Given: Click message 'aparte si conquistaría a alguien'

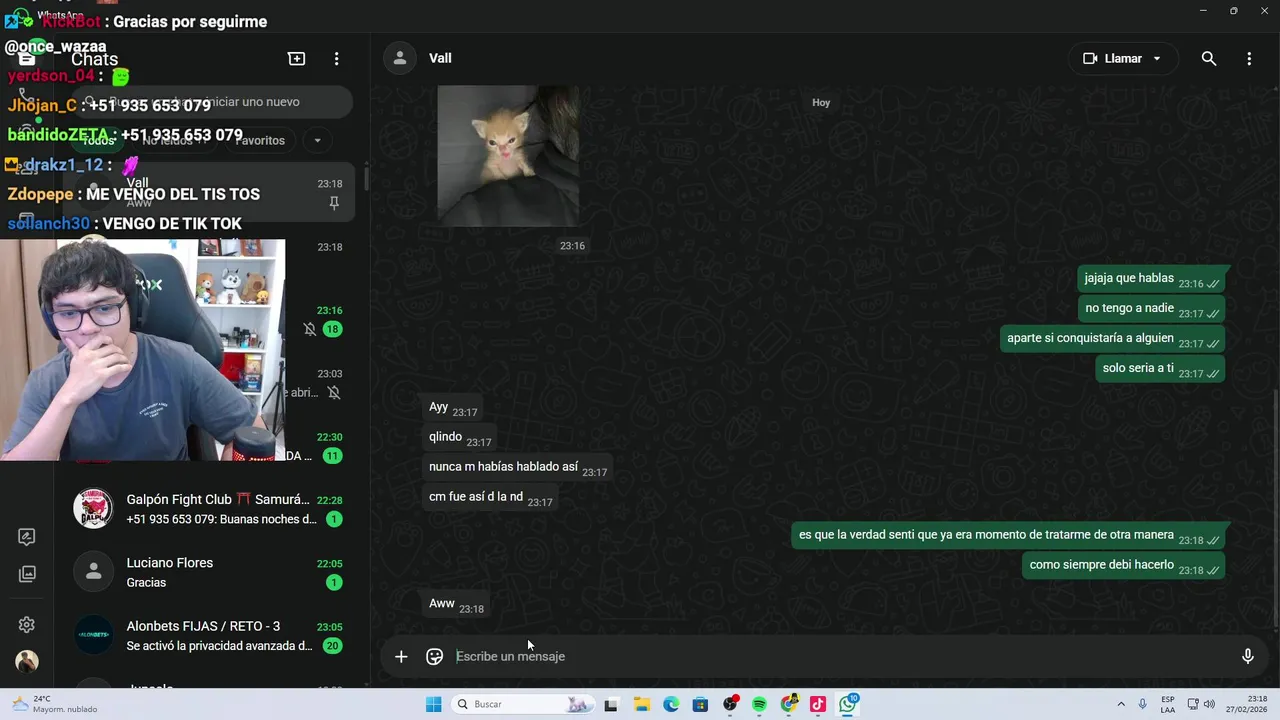Looking at the screenshot, I should coord(1113,340).
